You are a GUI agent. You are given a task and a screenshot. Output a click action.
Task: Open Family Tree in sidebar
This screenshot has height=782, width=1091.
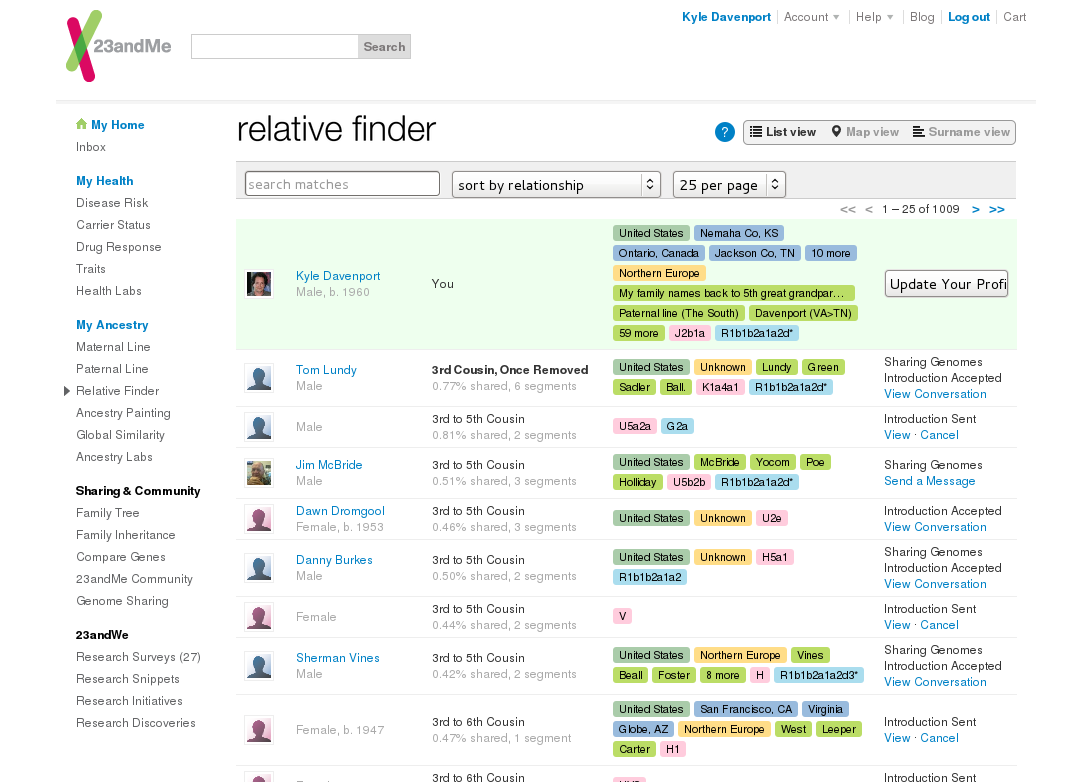(108, 513)
